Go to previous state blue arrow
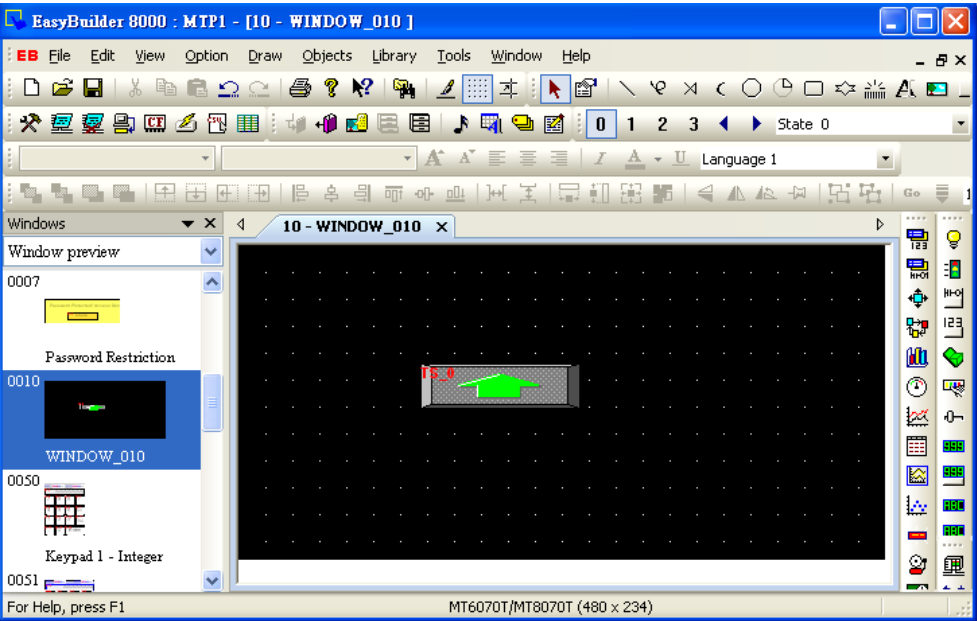 [724, 124]
